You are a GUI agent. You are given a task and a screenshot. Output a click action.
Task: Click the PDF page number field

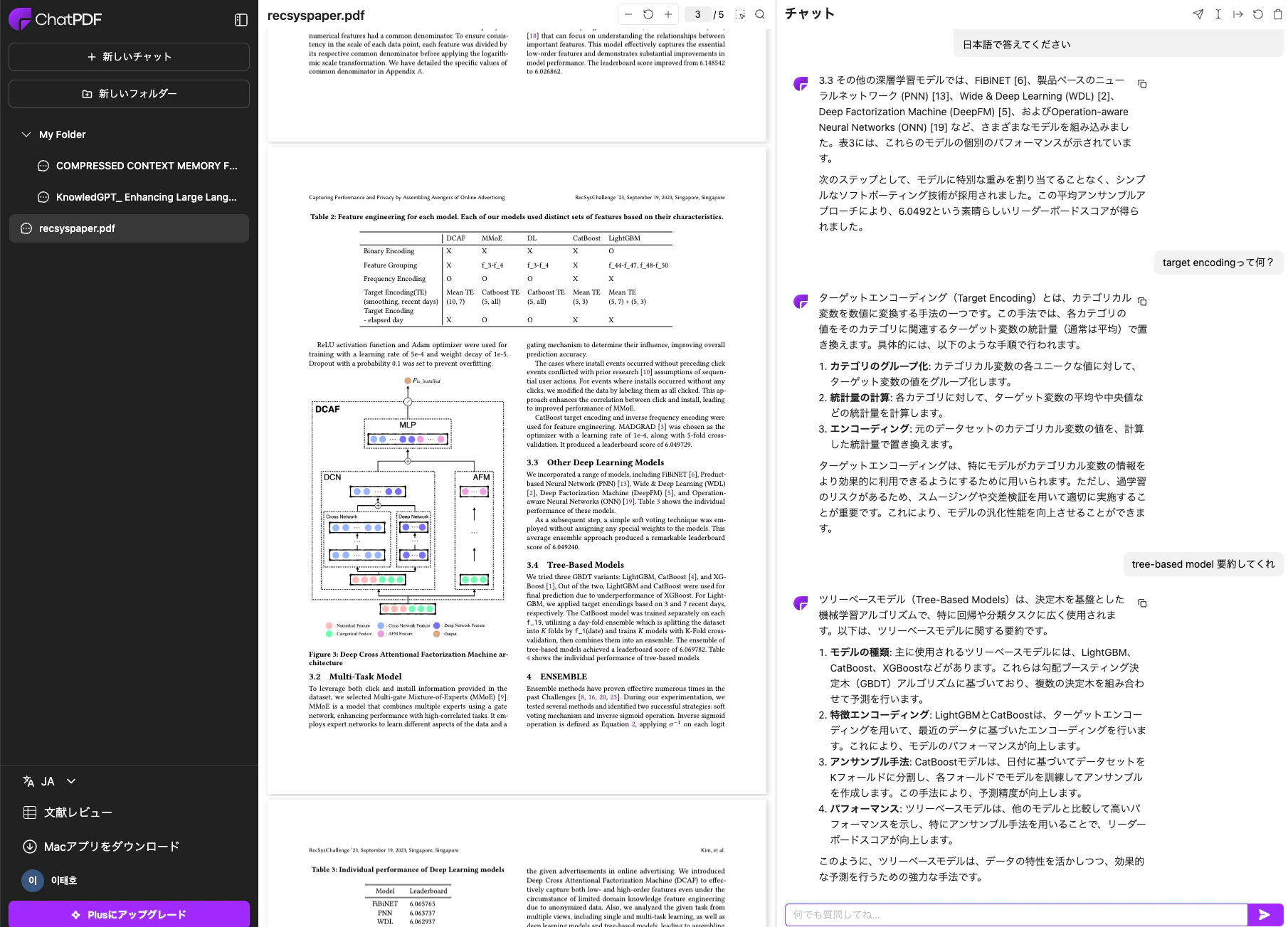[697, 14]
